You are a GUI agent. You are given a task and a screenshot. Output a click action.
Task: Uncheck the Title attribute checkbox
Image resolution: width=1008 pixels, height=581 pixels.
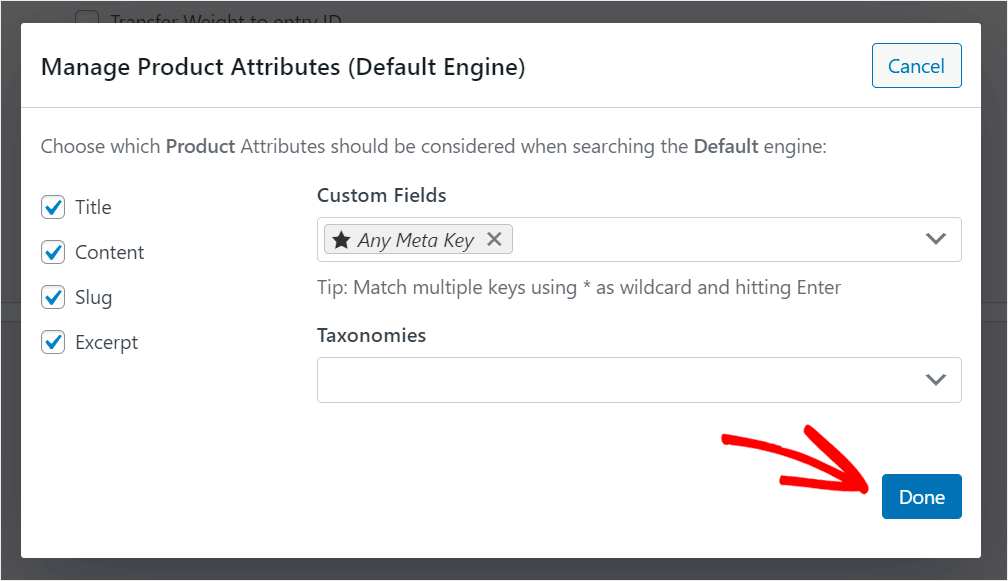coord(53,207)
